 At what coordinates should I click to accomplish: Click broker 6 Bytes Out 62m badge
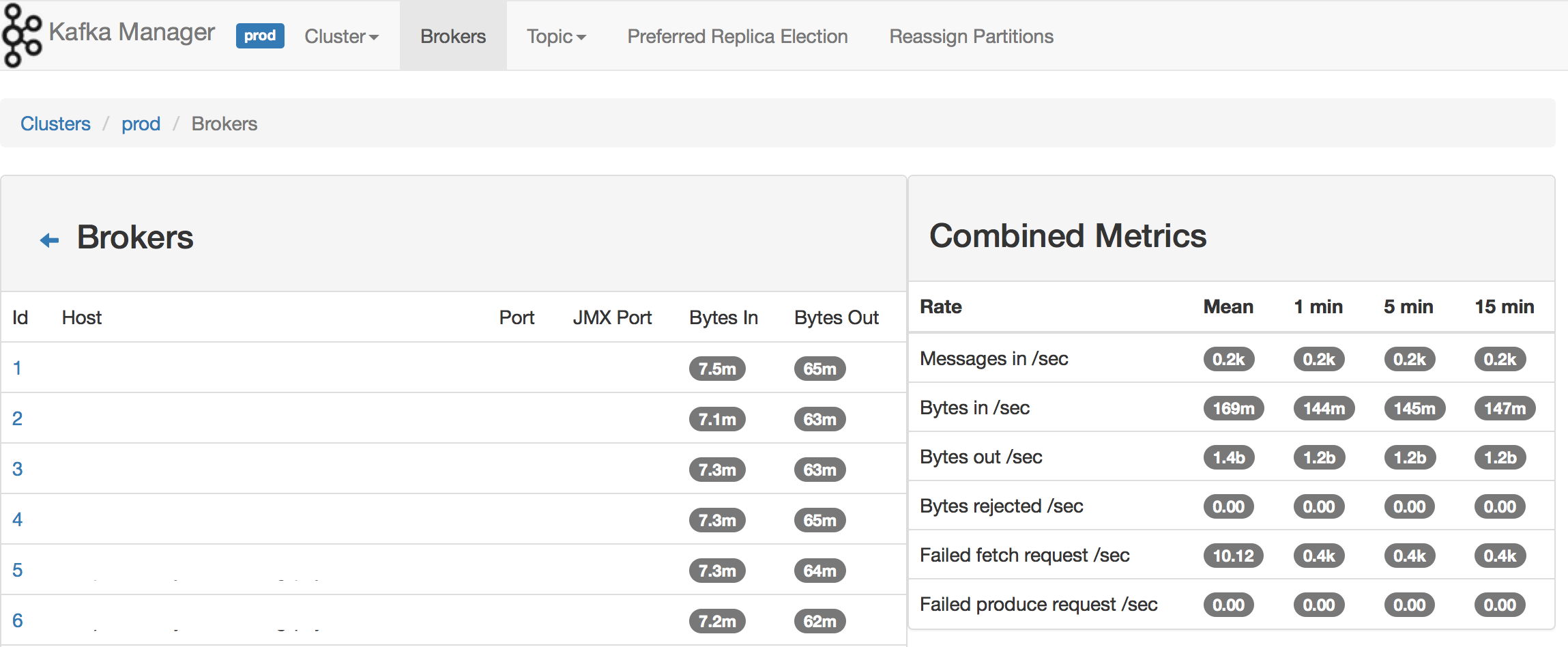[819, 621]
